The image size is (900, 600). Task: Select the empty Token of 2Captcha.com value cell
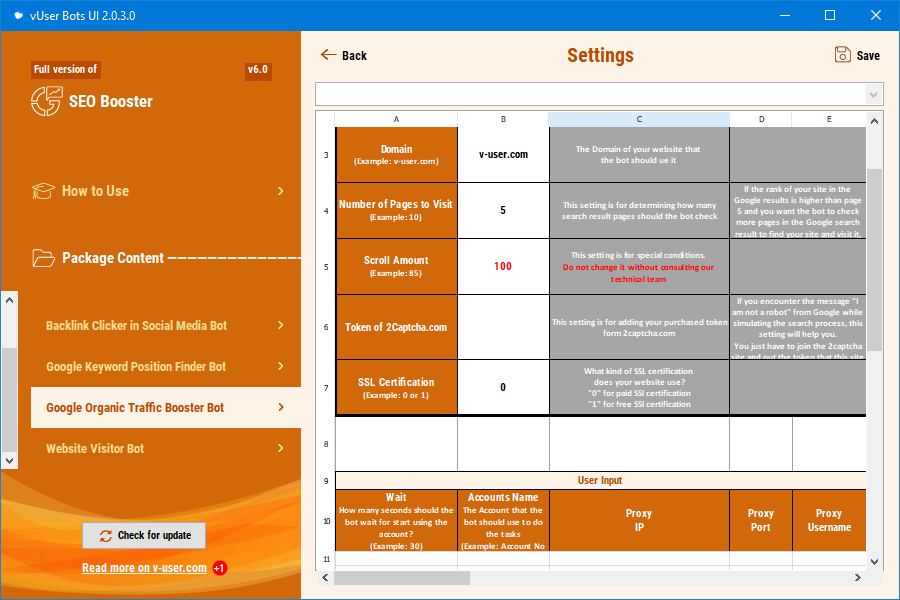coord(503,327)
